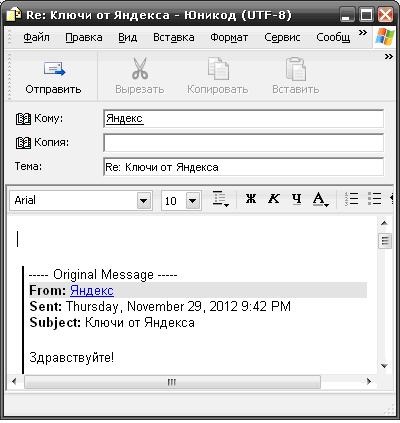Click the Вырезать scissors icon
The height and width of the screenshot is (423, 400).
tap(140, 68)
